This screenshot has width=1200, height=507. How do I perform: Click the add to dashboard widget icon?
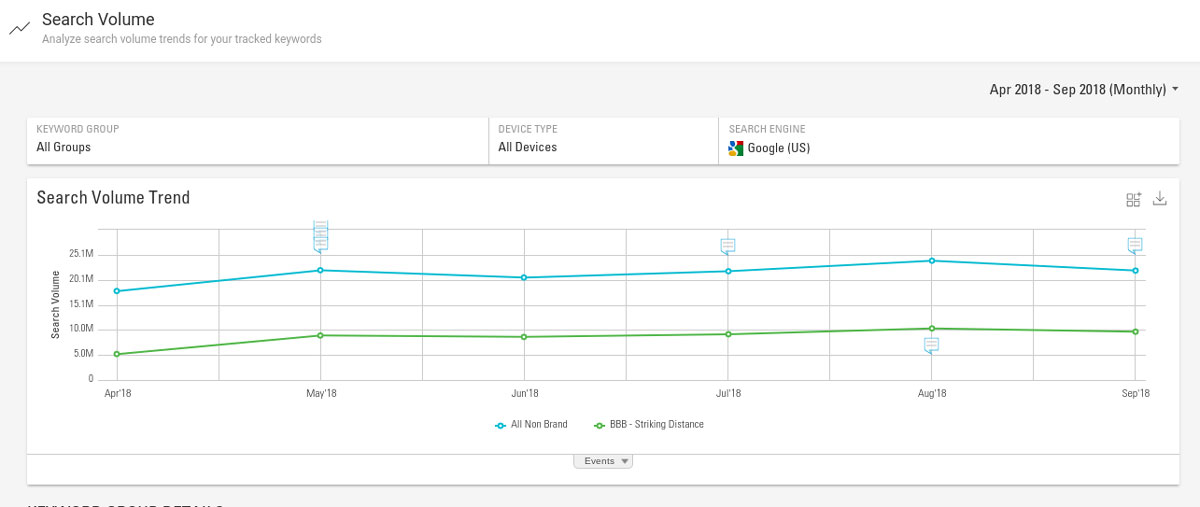[x=1133, y=199]
